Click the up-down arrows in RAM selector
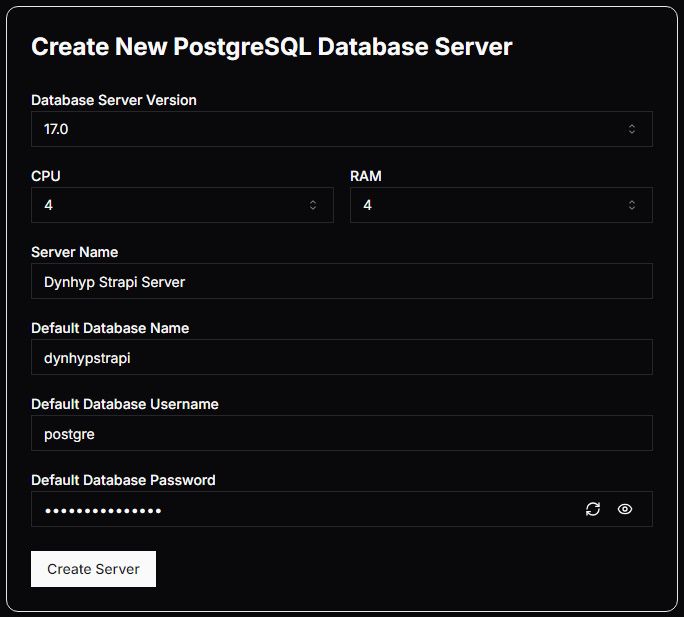 pyautogui.click(x=631, y=205)
